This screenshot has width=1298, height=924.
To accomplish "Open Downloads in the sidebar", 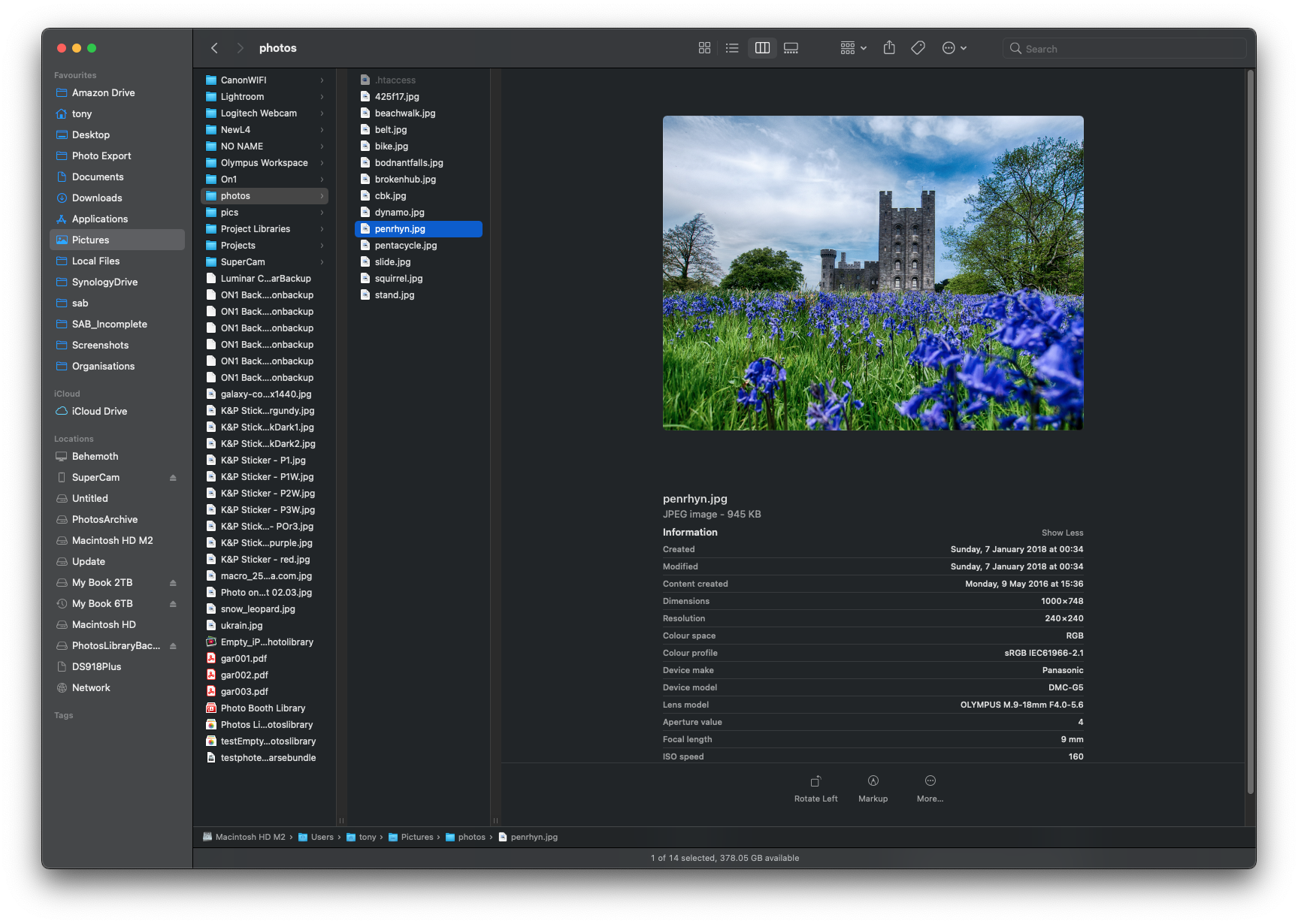I will click(x=97, y=198).
